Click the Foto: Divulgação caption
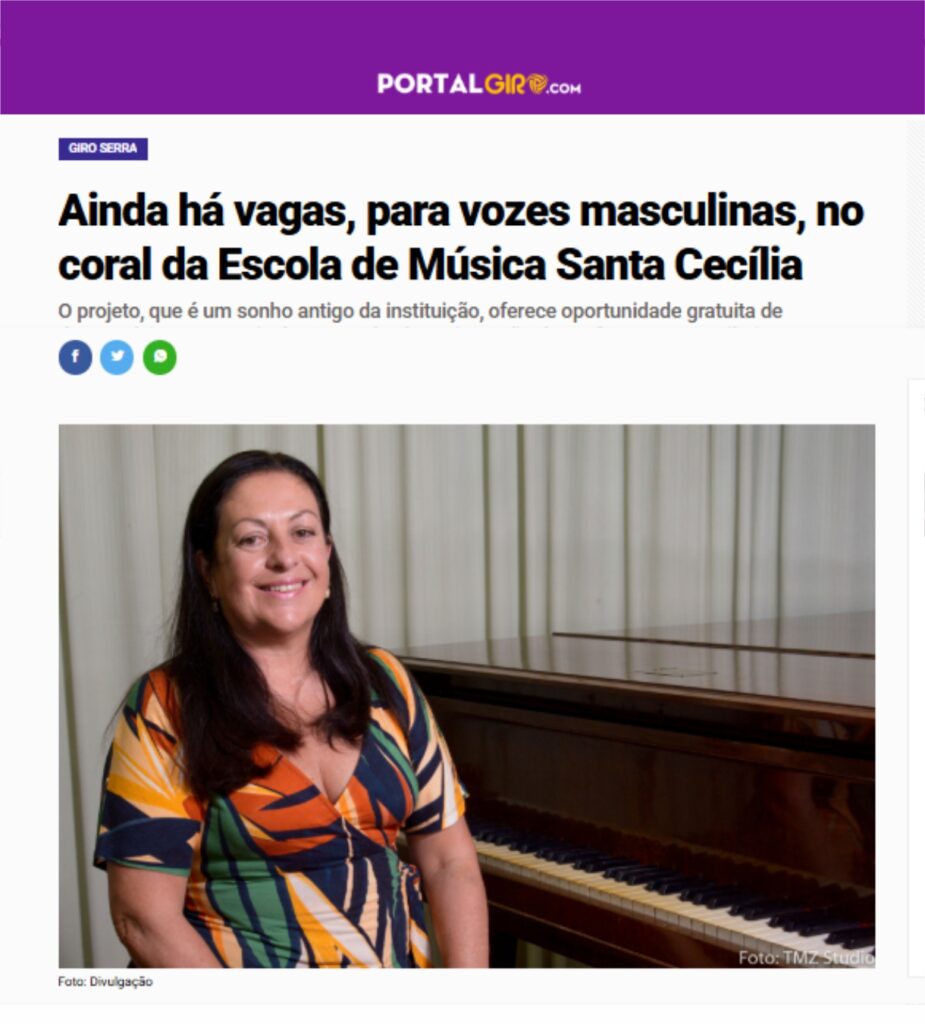 (x=105, y=982)
